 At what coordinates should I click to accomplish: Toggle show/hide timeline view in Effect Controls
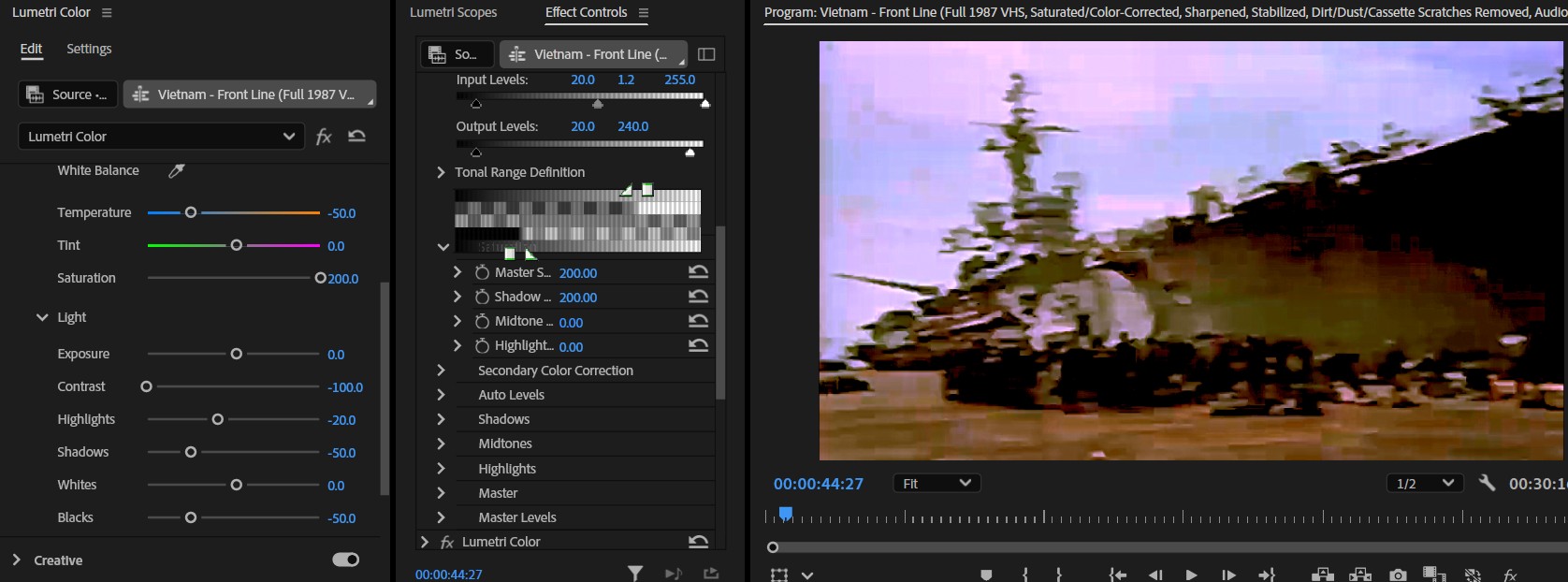point(706,54)
